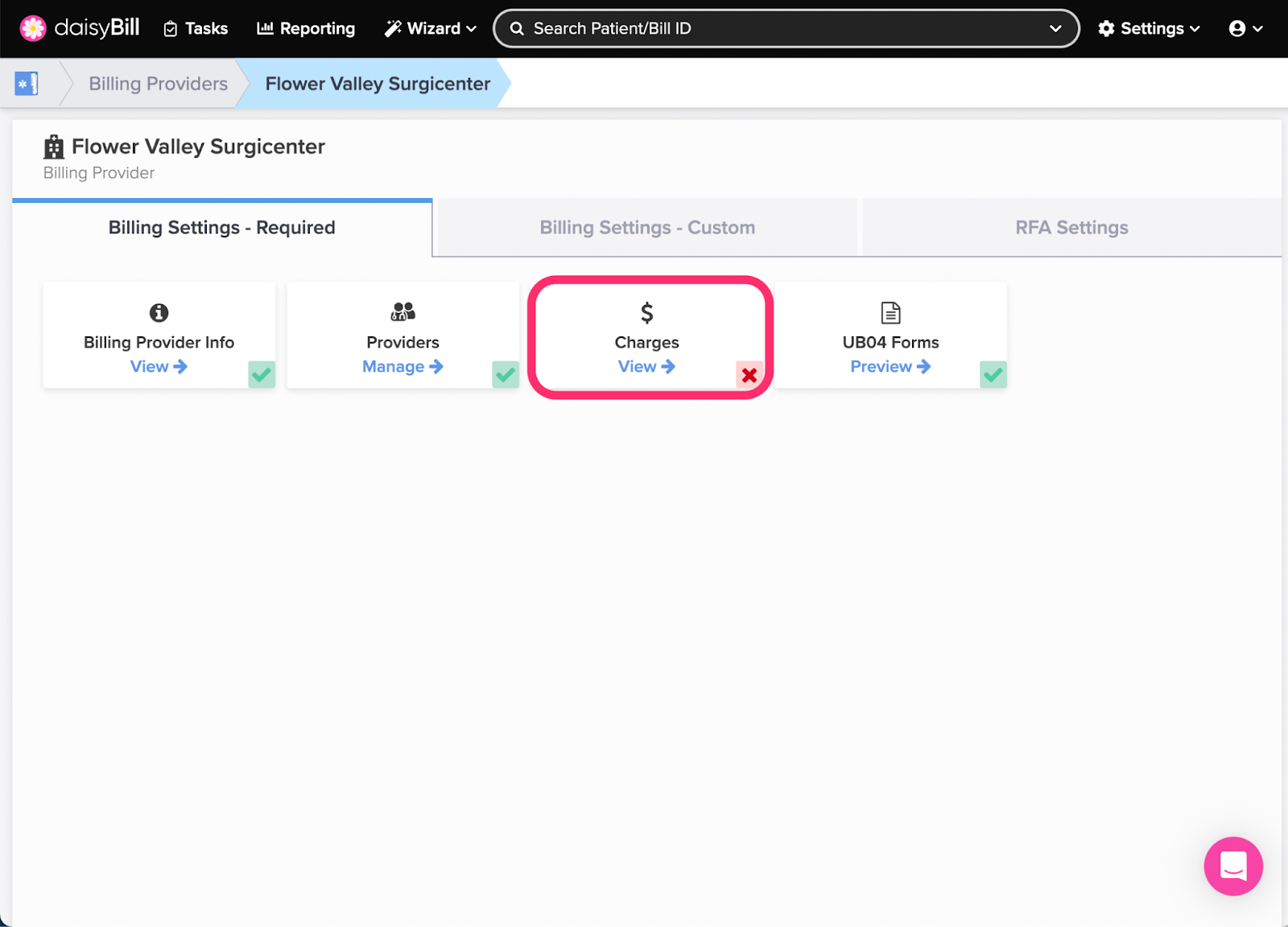Click the Flower Valley Surgicenter page heading

[x=198, y=146]
